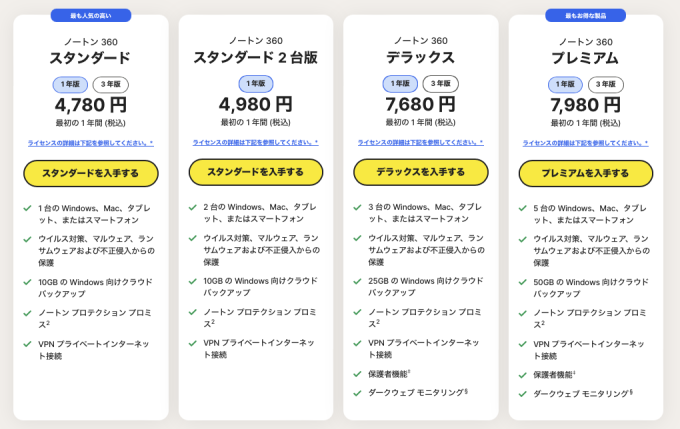The height and width of the screenshot is (429, 680).
Task: Click checkmark beside 1 台の Windows、Mac feature
Action: tap(27, 208)
